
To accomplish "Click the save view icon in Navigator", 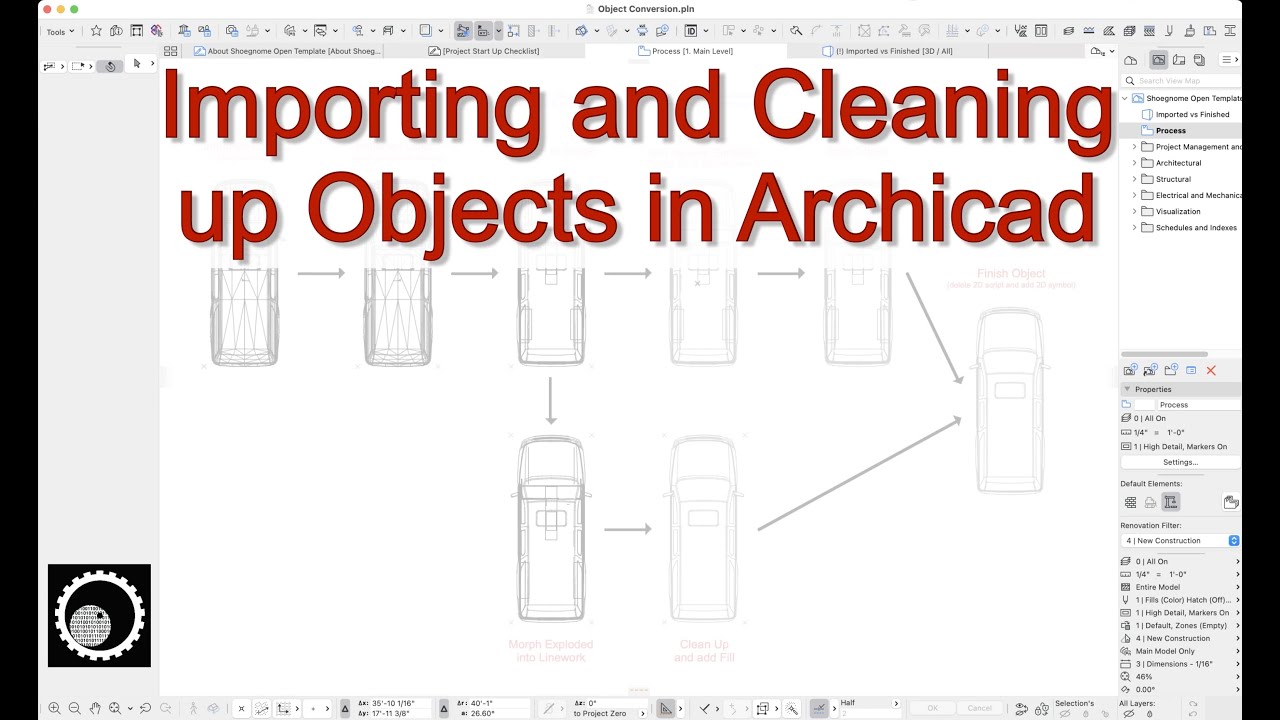I will 1130,370.
